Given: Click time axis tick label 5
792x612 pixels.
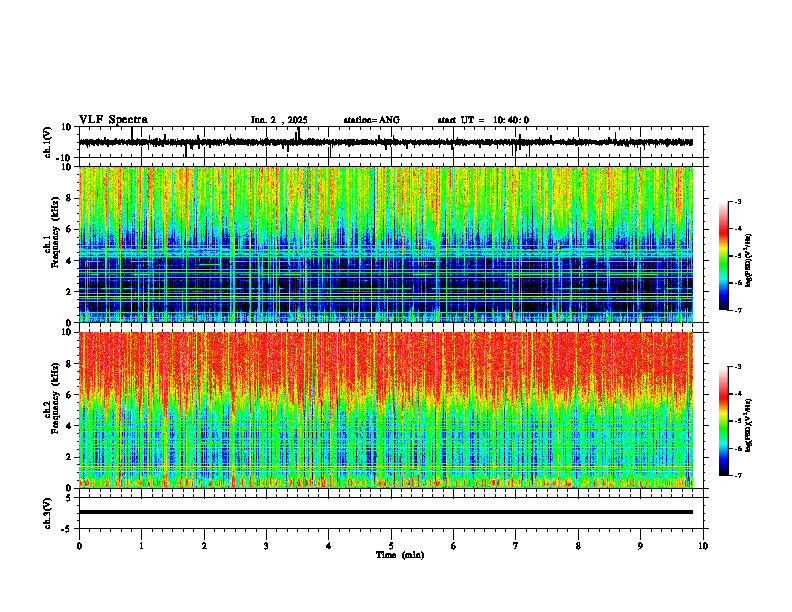Looking at the screenshot, I should pos(391,546).
